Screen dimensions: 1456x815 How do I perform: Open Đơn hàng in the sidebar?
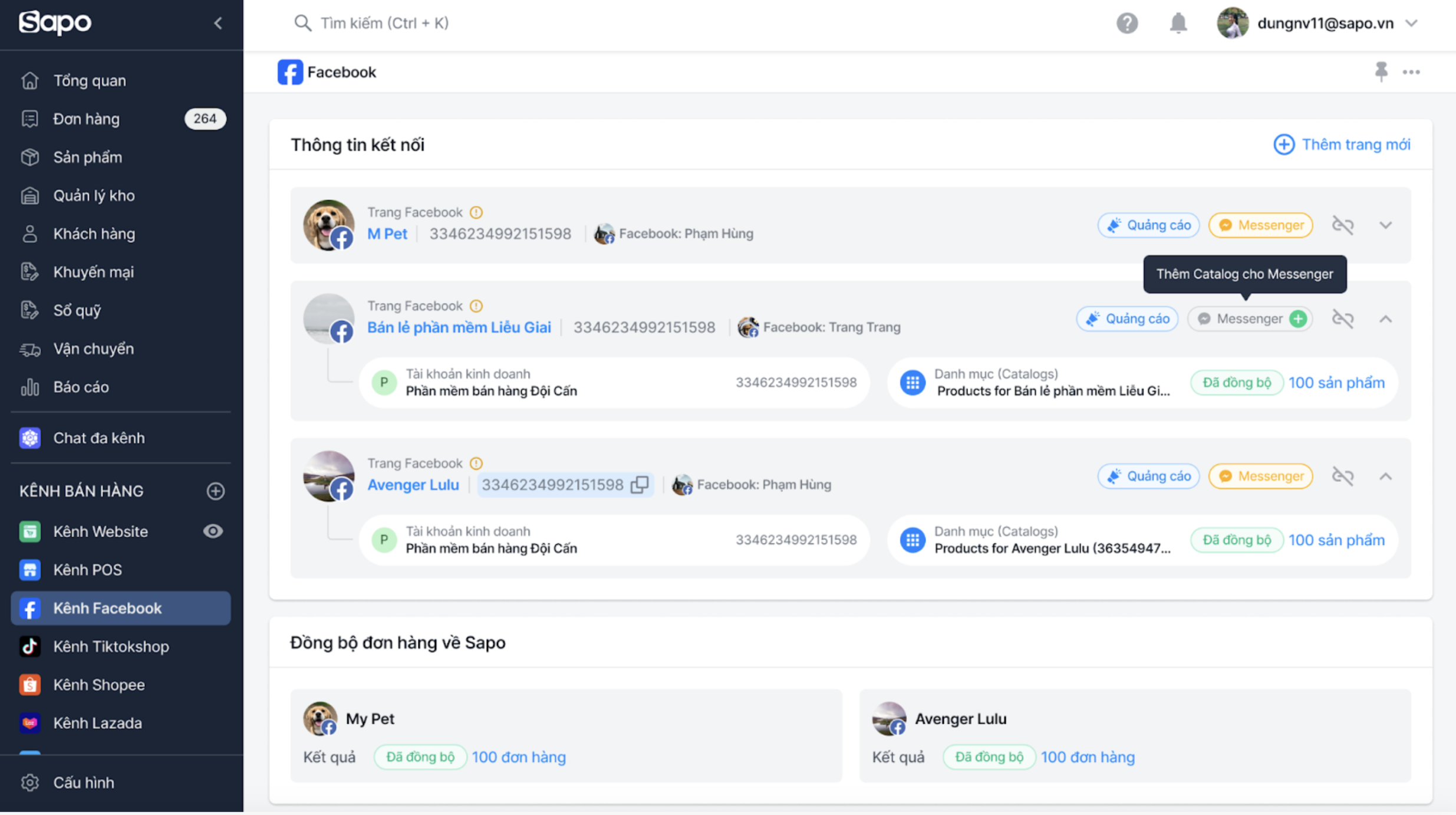[87, 119]
